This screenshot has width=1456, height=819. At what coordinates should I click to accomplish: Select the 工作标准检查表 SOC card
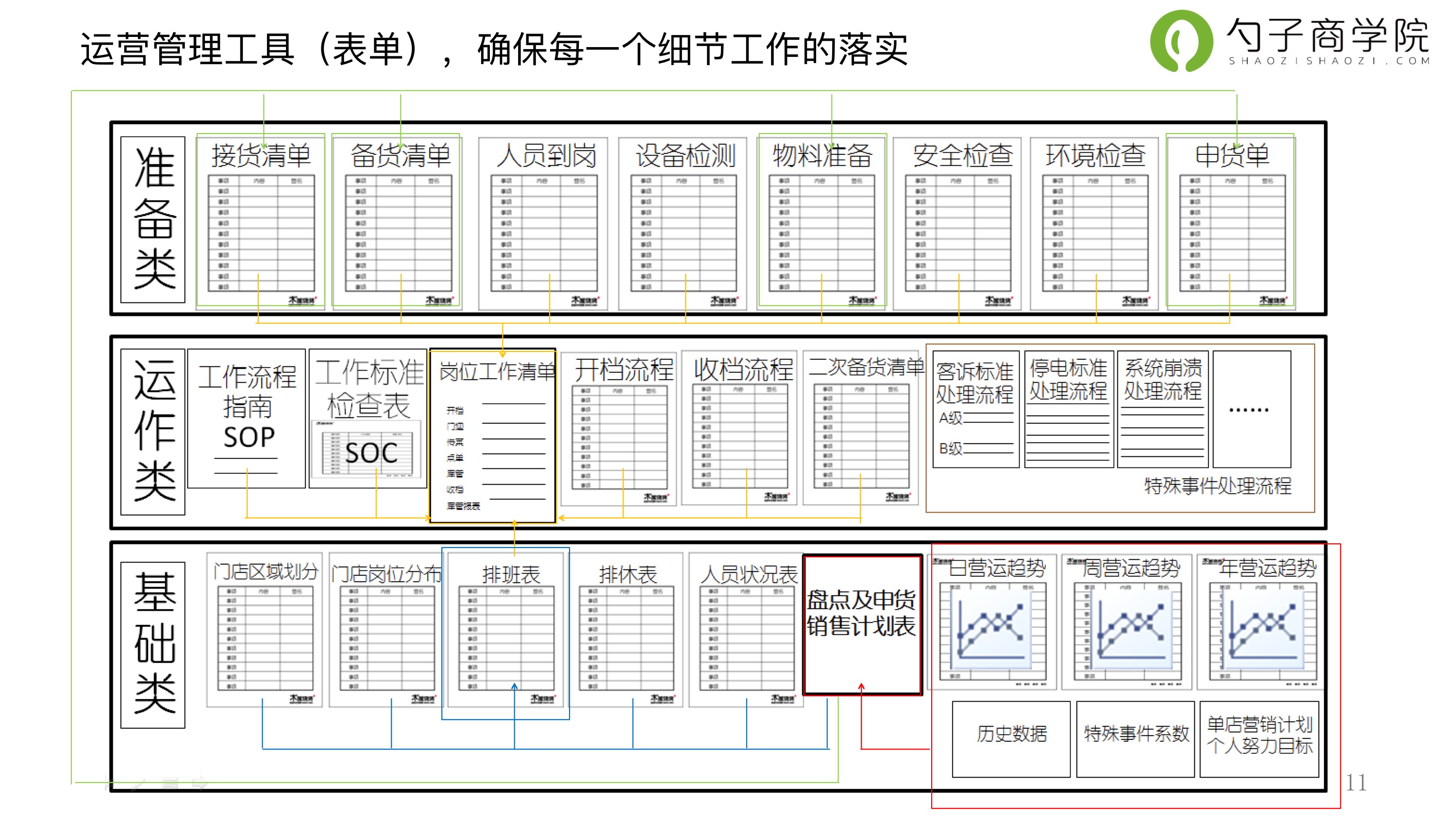point(368,418)
